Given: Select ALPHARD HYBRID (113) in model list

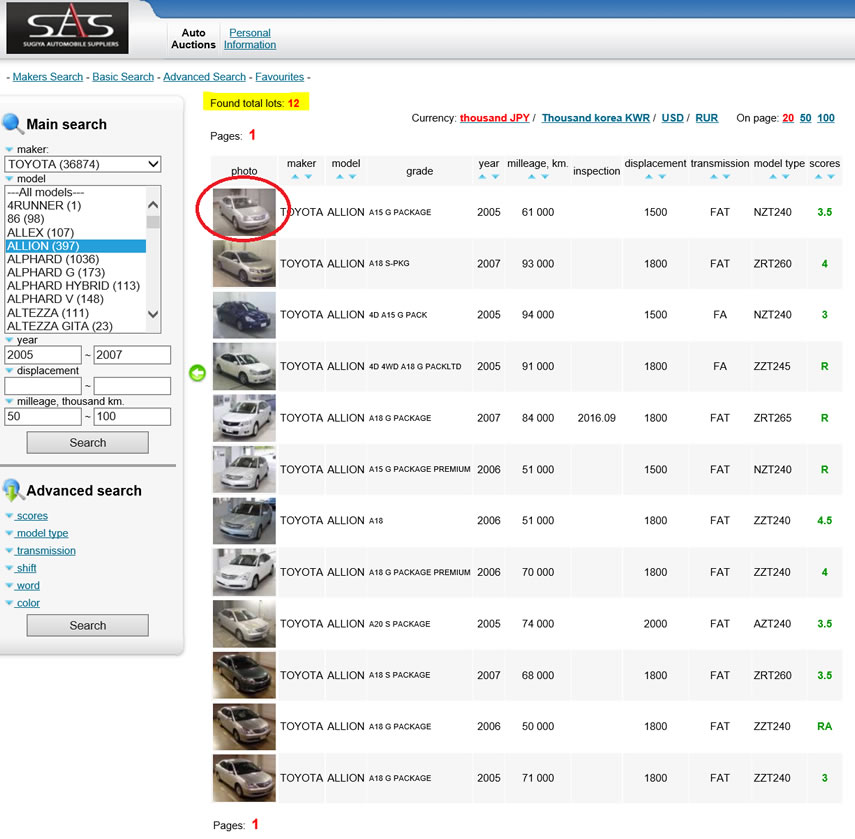Looking at the screenshot, I should coord(73,286).
